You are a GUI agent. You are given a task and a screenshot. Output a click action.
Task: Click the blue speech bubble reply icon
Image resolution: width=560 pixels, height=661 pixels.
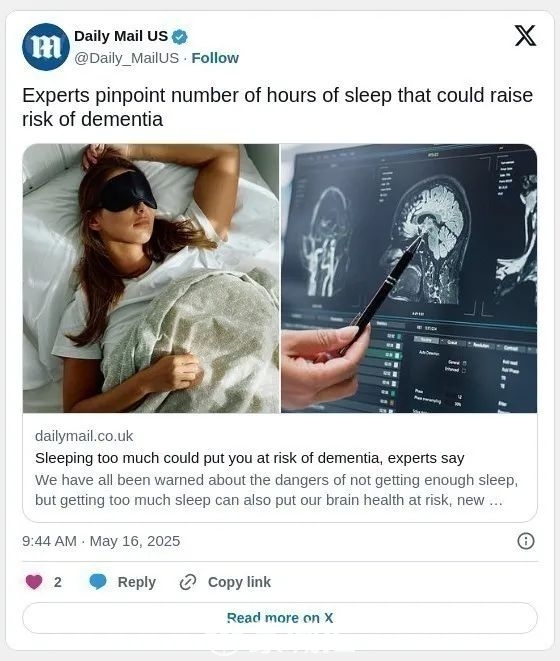point(98,582)
